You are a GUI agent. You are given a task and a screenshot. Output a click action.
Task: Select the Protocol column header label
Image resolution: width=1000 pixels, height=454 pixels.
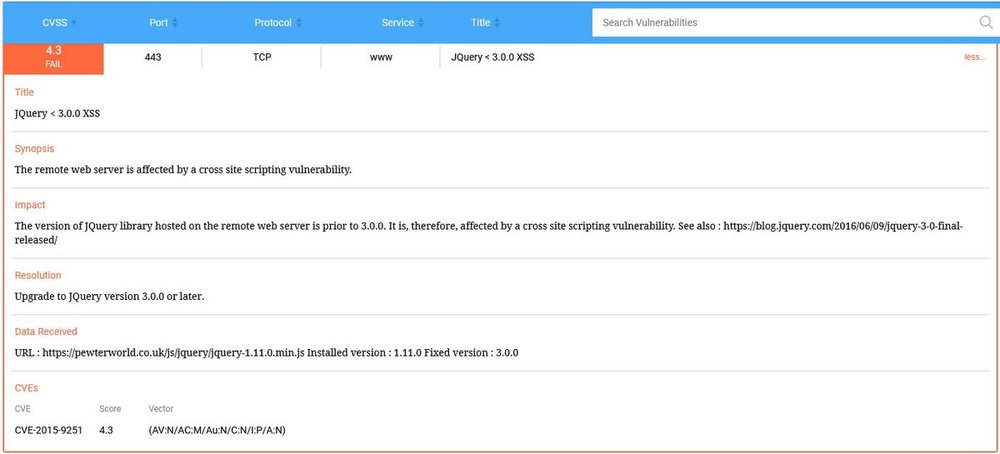(x=273, y=23)
